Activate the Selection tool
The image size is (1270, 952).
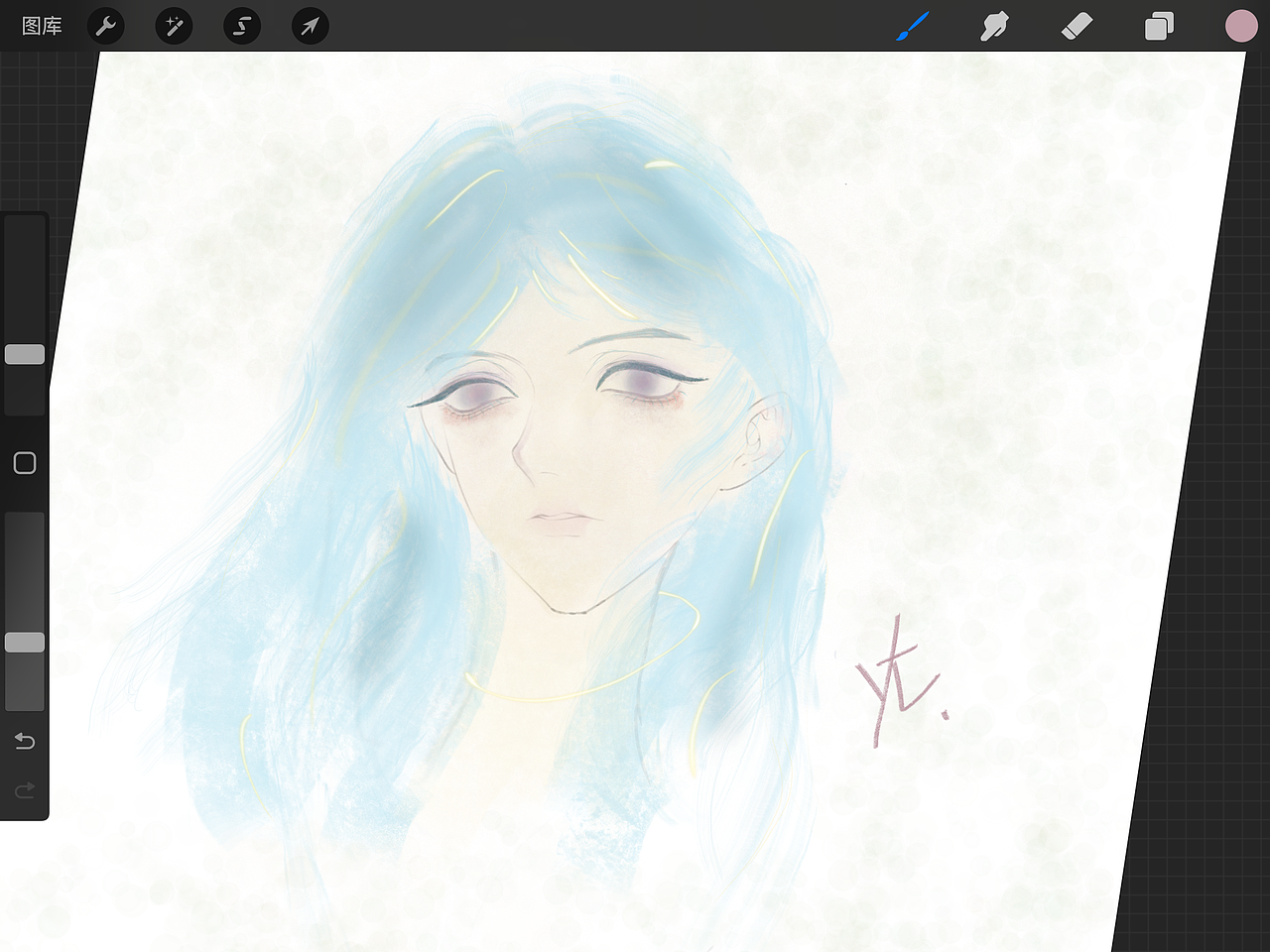pyautogui.click(x=242, y=26)
